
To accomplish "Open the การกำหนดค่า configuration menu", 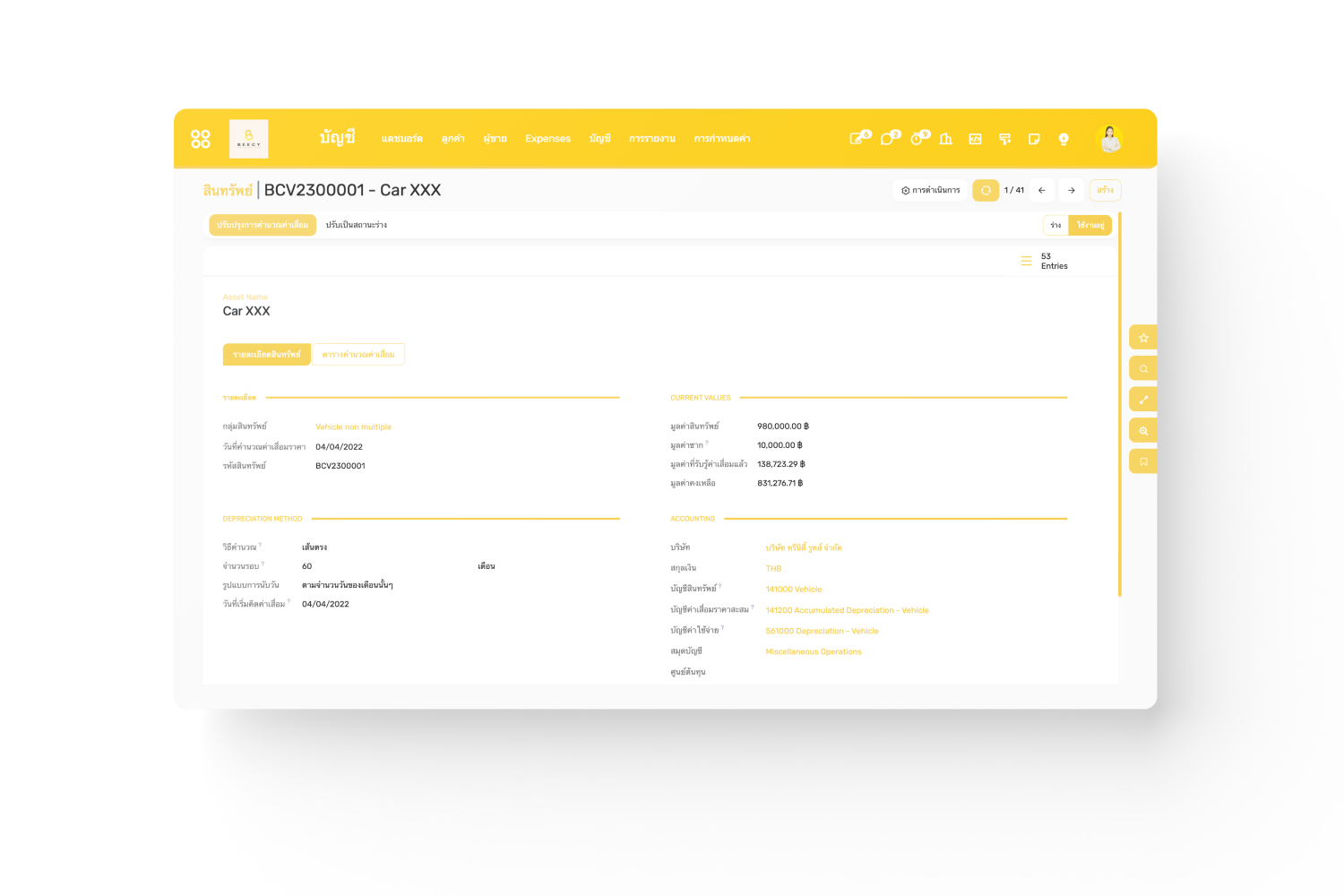I will tap(722, 139).
